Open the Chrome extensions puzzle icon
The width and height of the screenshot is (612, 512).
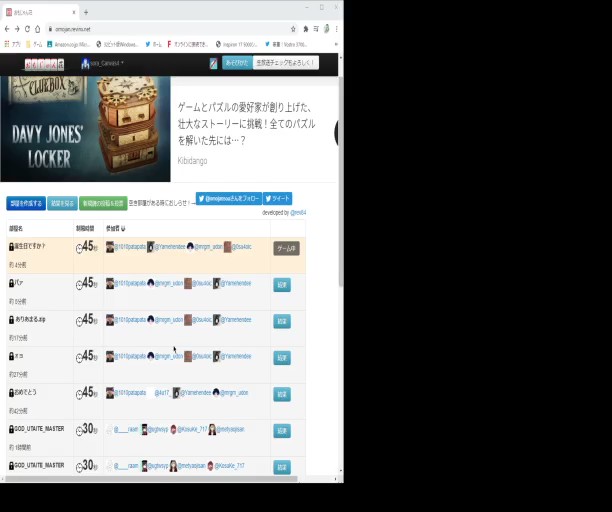tap(306, 29)
